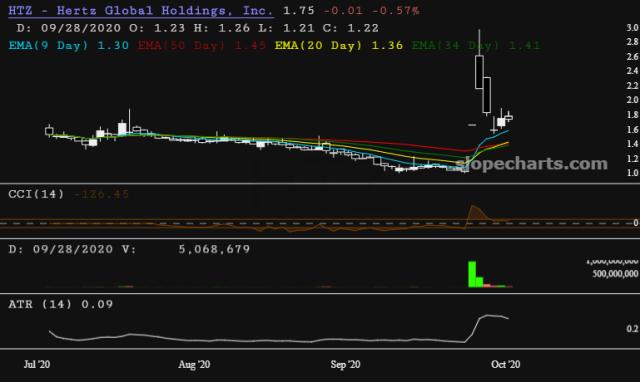Open the HTZ Hertz Global Holdings title link
The width and height of the screenshot is (640, 382).
pos(141,11)
